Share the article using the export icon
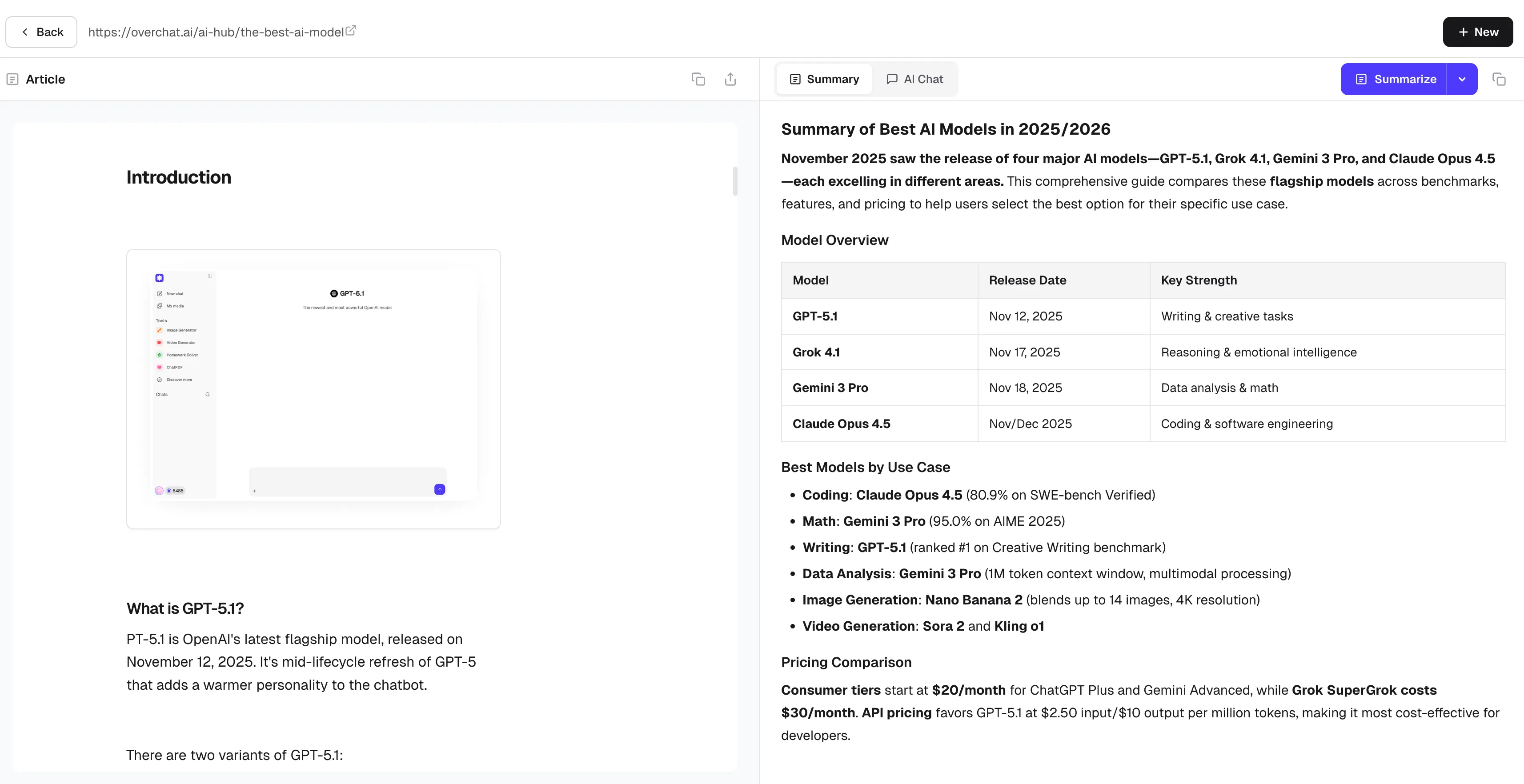The width and height of the screenshot is (1524, 784). pos(730,79)
